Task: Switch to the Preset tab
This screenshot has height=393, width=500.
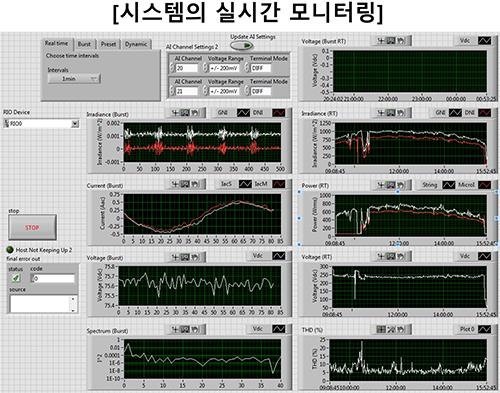Action: 108,44
